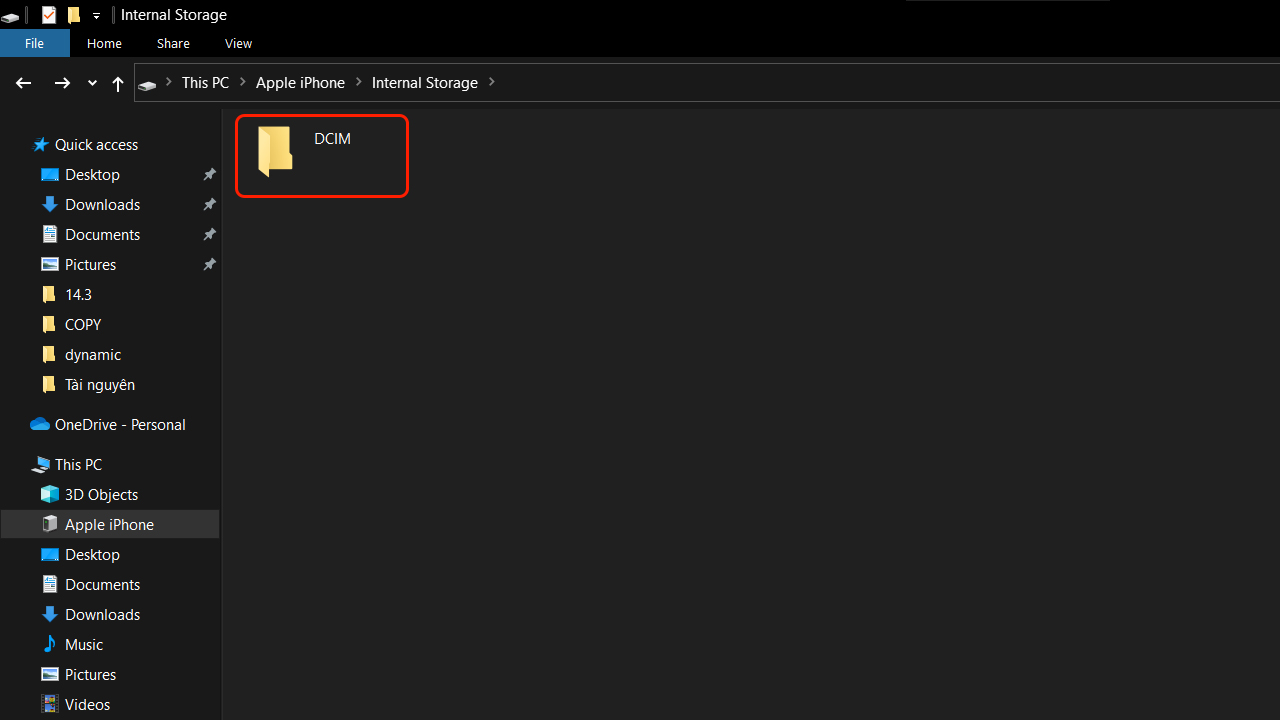Open the File tab

coord(35,43)
